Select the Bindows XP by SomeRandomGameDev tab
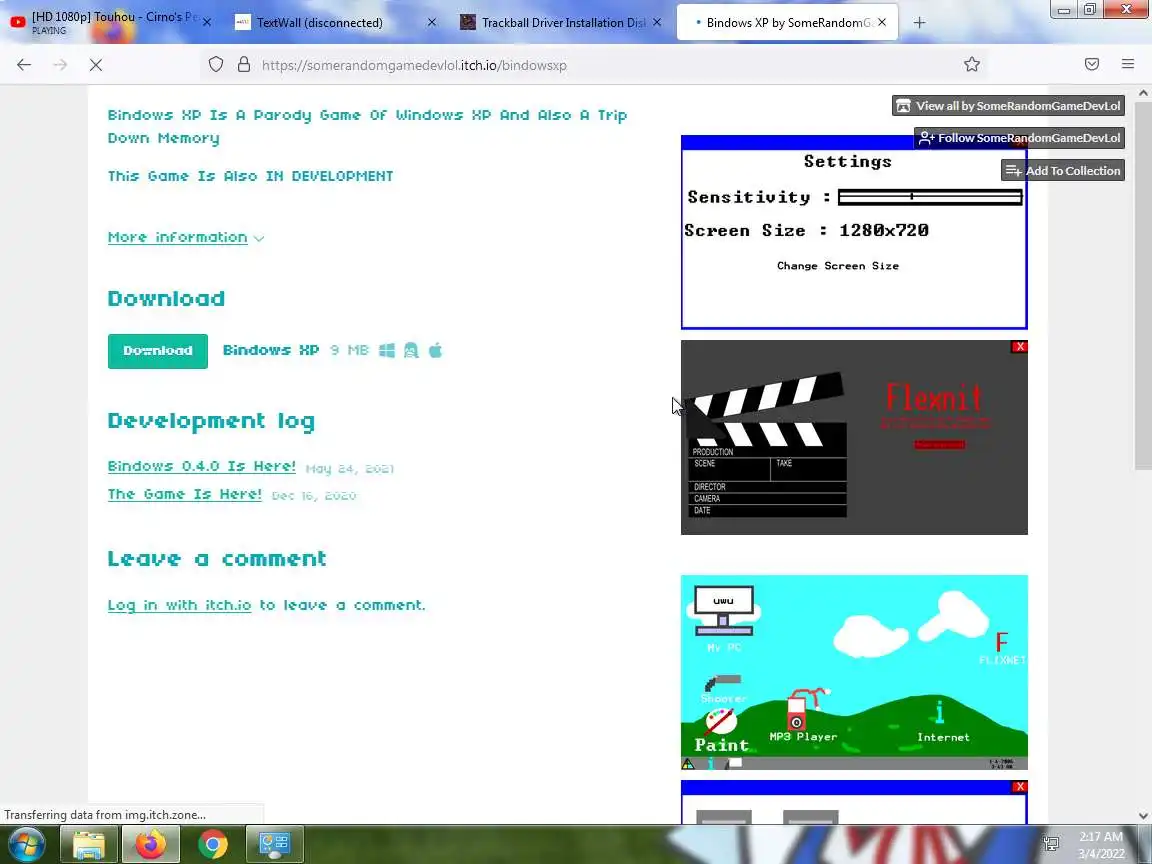1152x864 pixels. [x=786, y=23]
